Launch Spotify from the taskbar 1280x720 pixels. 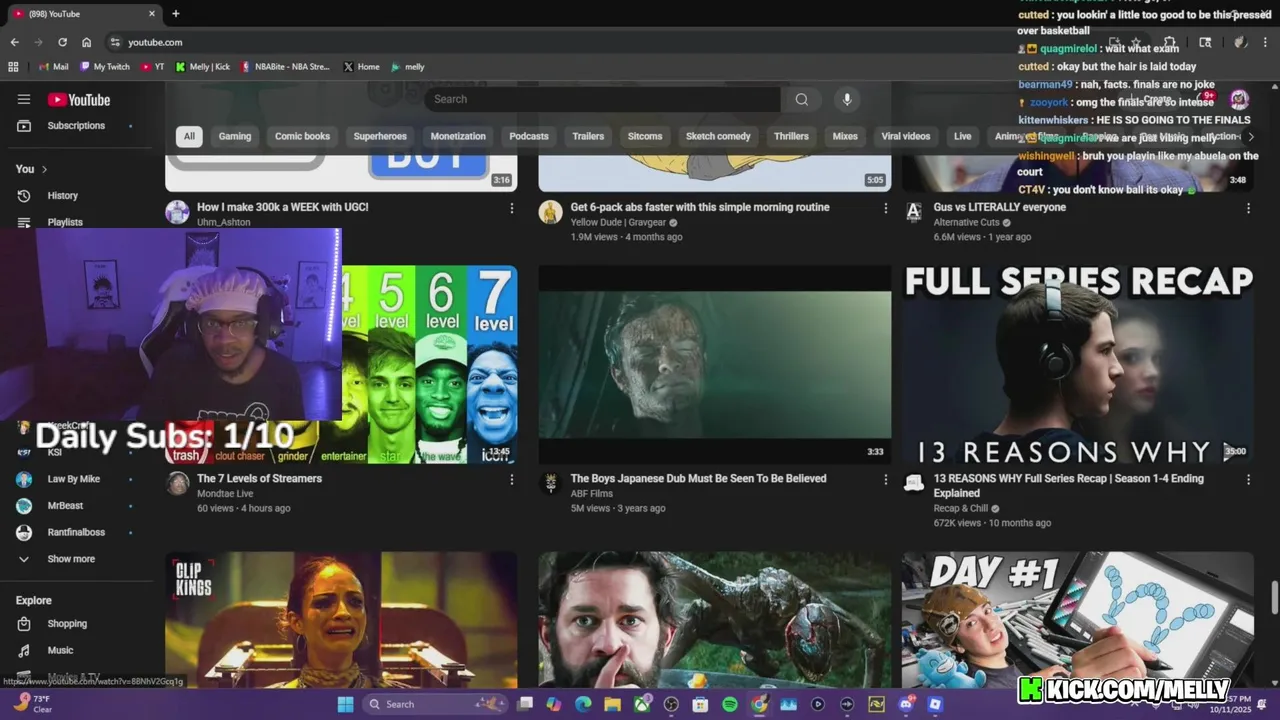coord(730,704)
